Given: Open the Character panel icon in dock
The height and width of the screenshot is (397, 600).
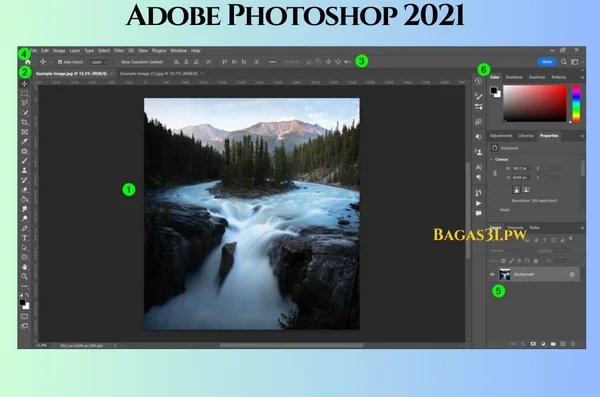Looking at the screenshot, I should (478, 167).
